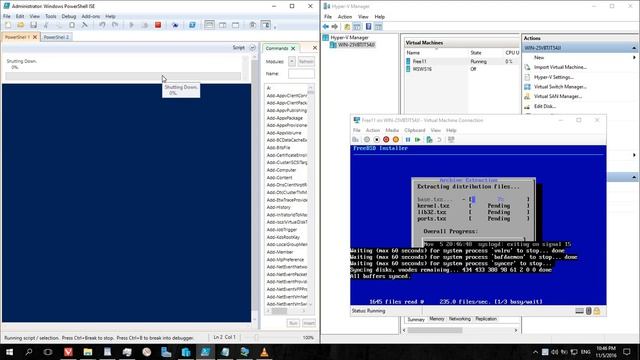Click Edit Disk action
The image size is (640, 360).
click(x=544, y=107)
